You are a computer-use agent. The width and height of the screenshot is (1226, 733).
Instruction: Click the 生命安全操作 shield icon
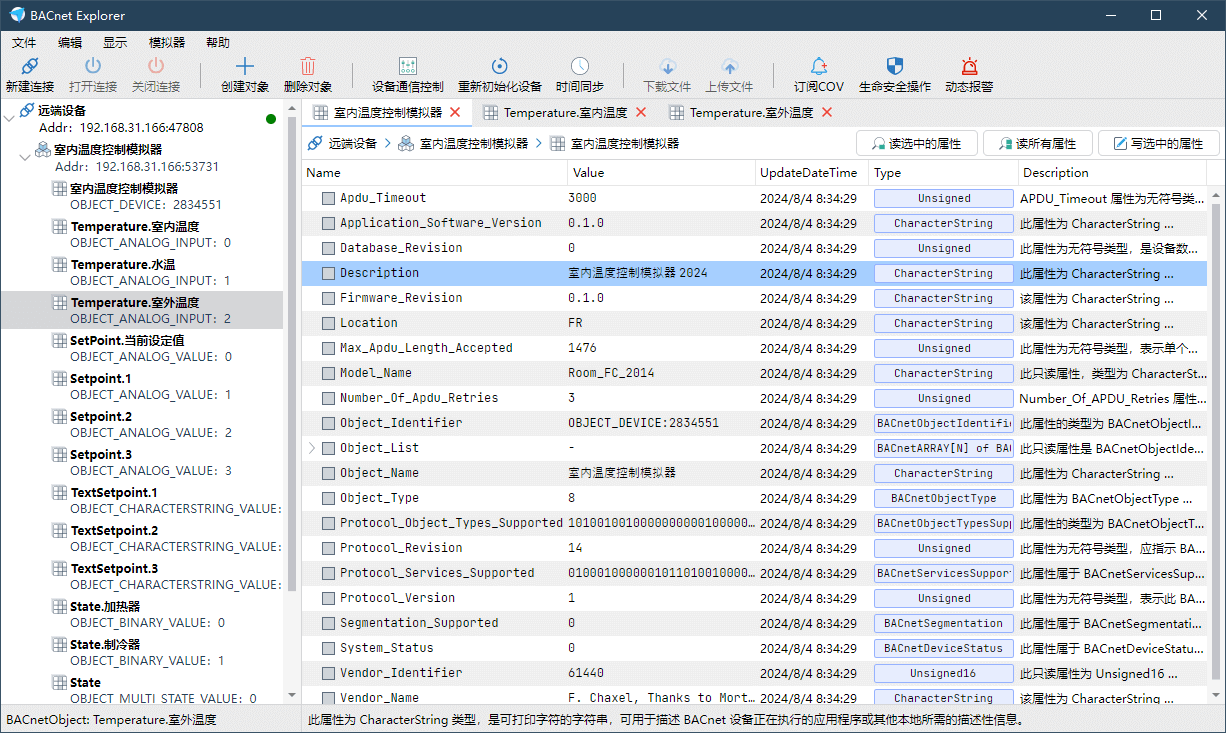point(895,67)
